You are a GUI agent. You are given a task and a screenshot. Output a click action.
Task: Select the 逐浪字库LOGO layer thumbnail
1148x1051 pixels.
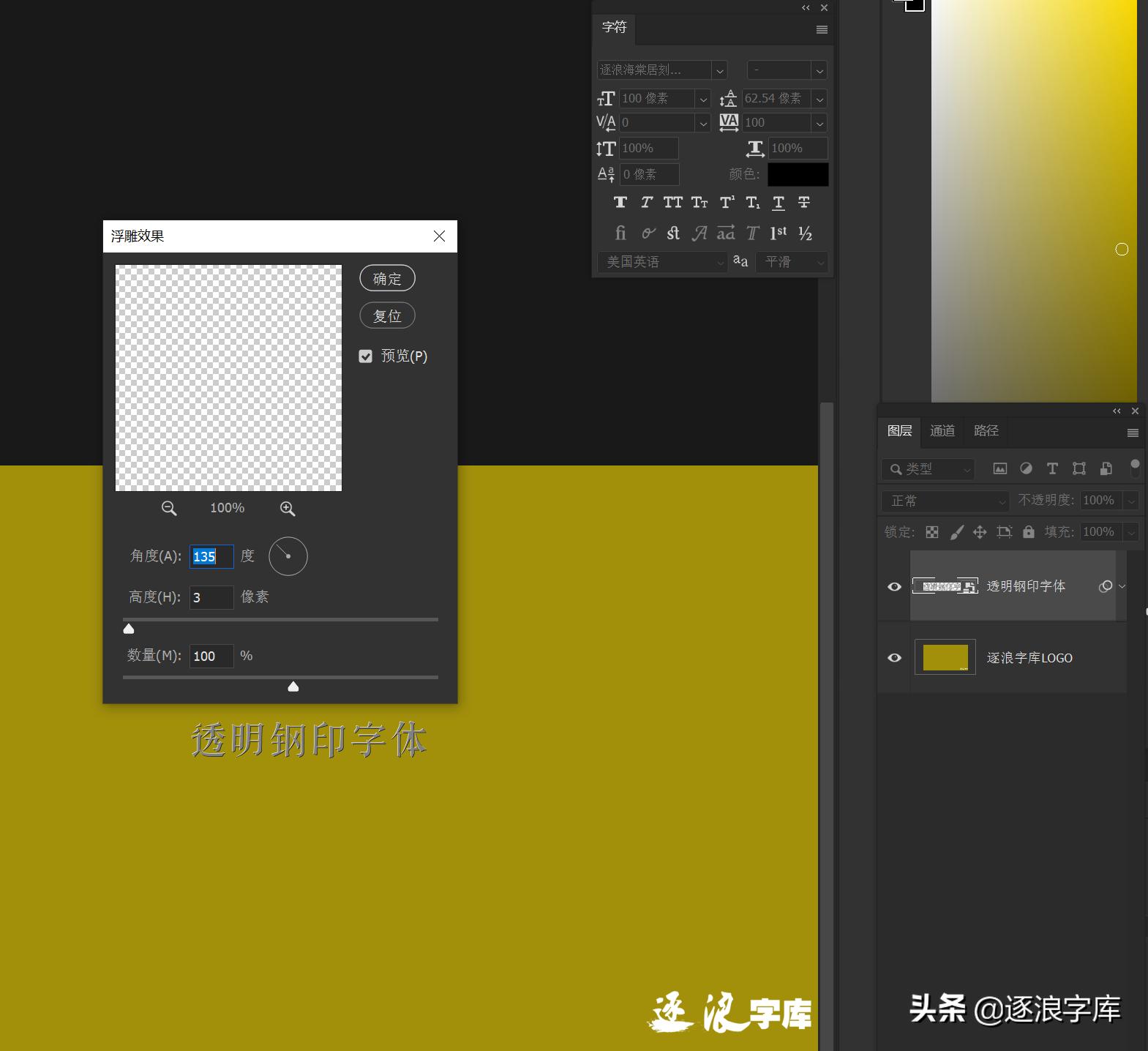click(945, 657)
